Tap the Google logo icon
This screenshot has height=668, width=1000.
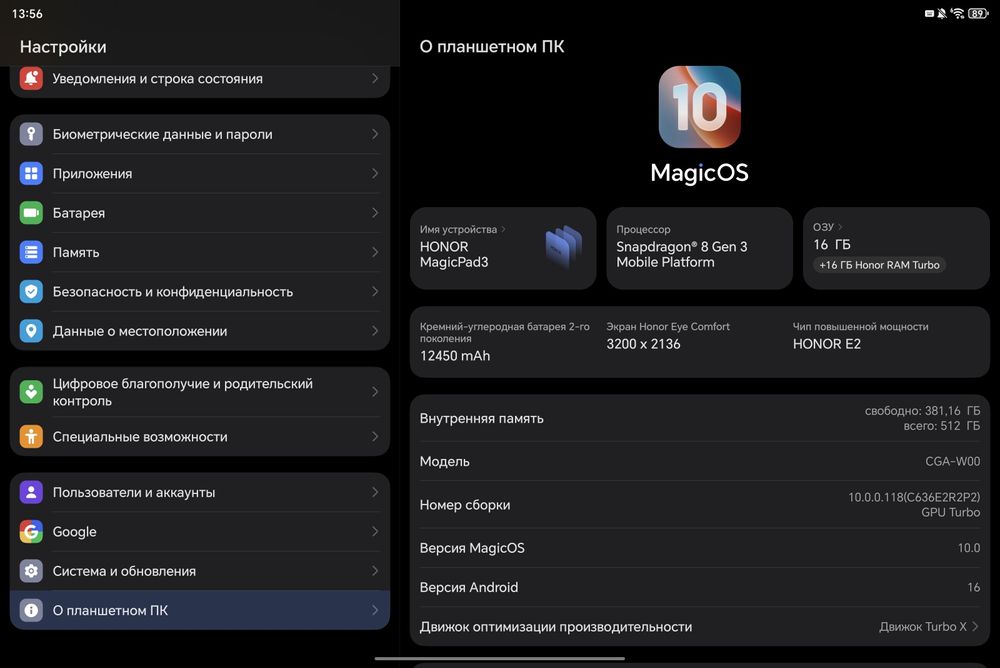31,531
